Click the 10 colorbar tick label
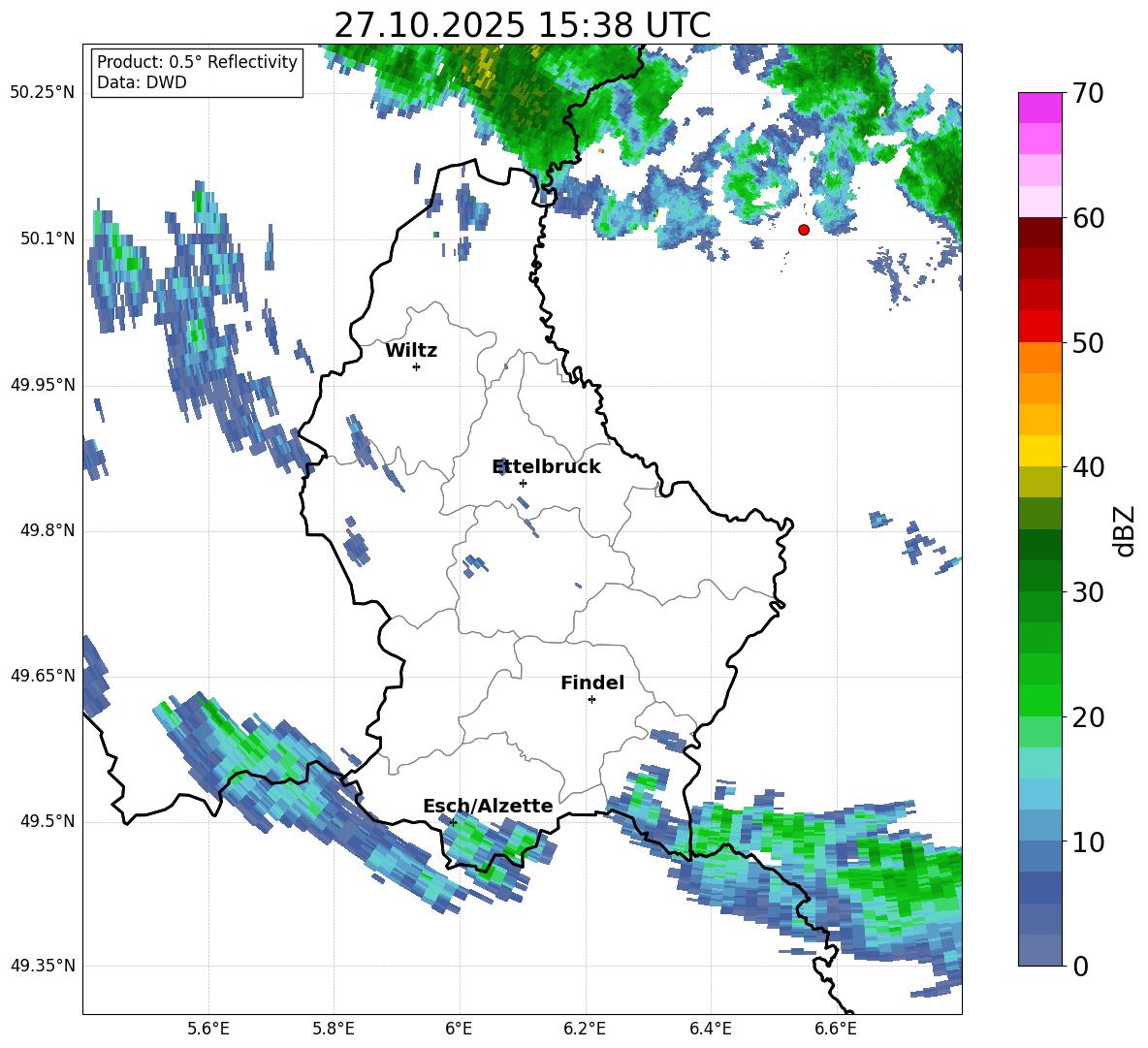 (1088, 842)
